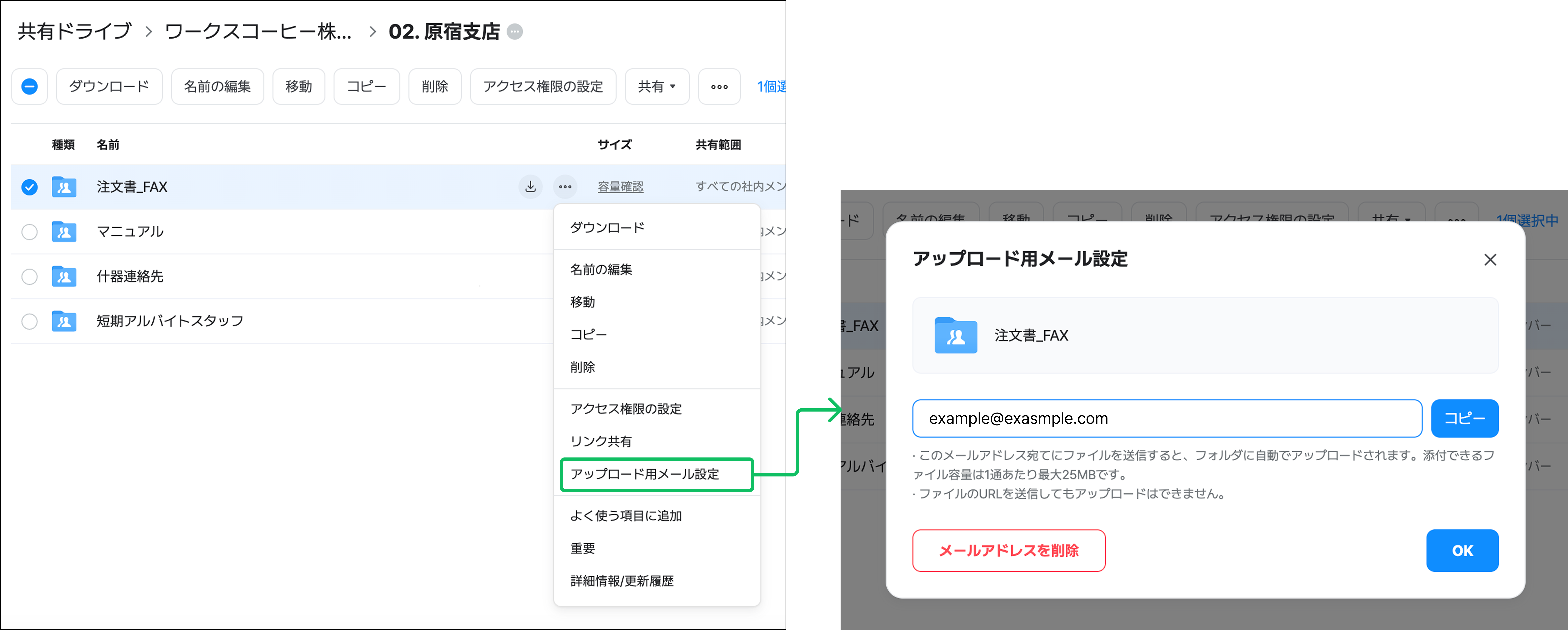Click download icon on 注文書_FAX row
Image resolution: width=1568 pixels, height=630 pixels.
tap(530, 187)
